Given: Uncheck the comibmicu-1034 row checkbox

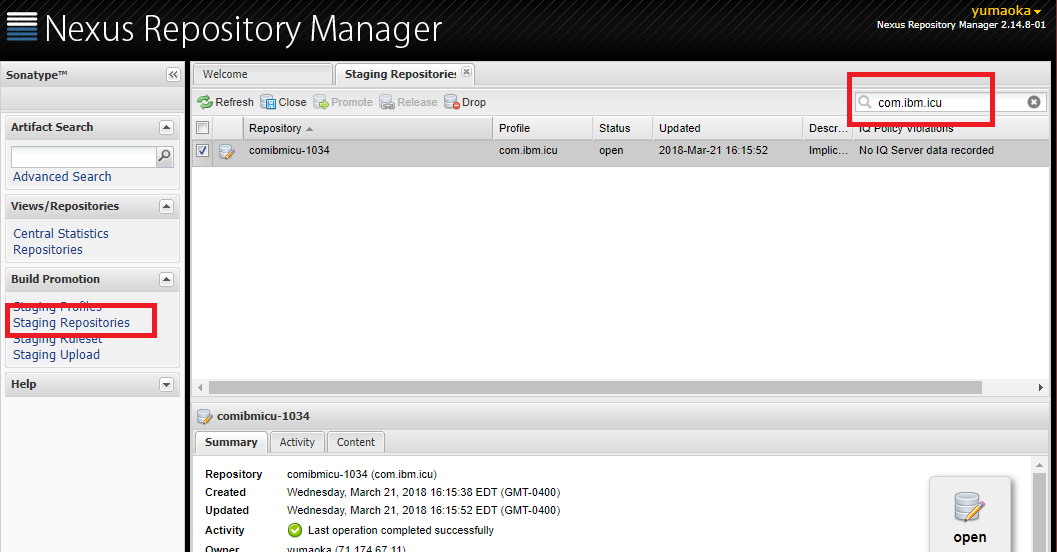Looking at the screenshot, I should tap(202, 150).
